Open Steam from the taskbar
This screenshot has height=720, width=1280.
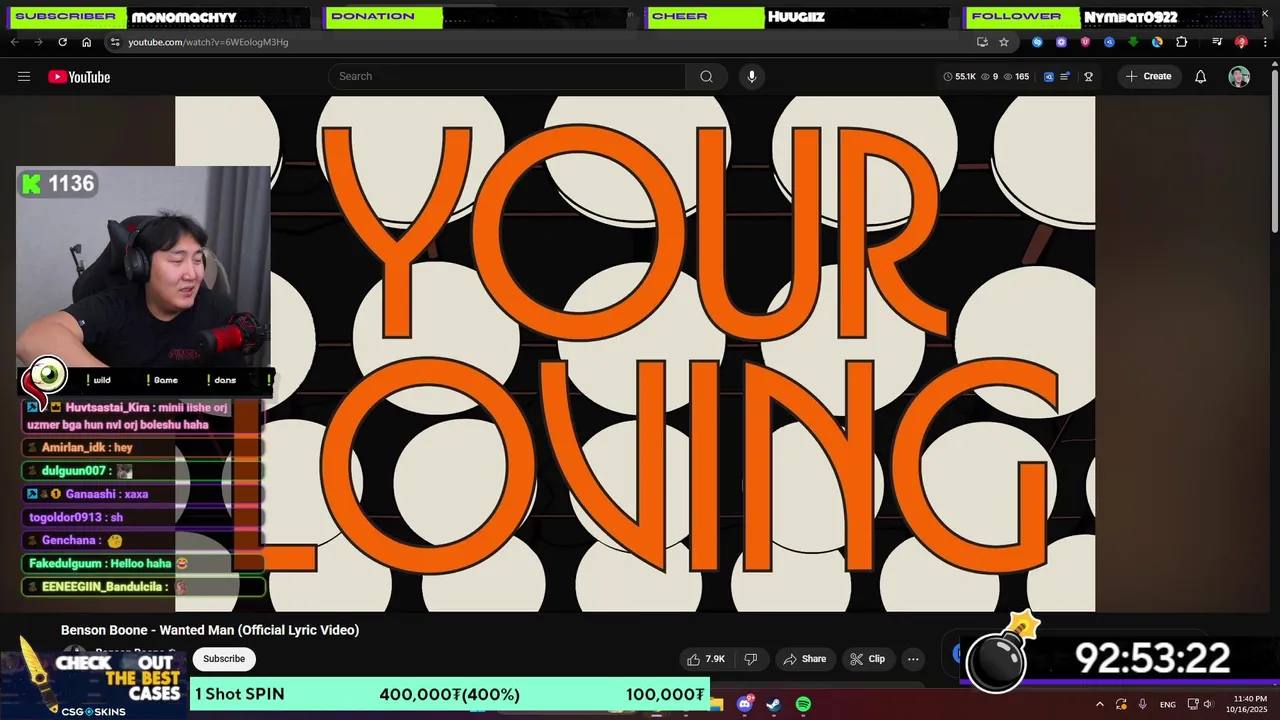pyautogui.click(x=774, y=704)
